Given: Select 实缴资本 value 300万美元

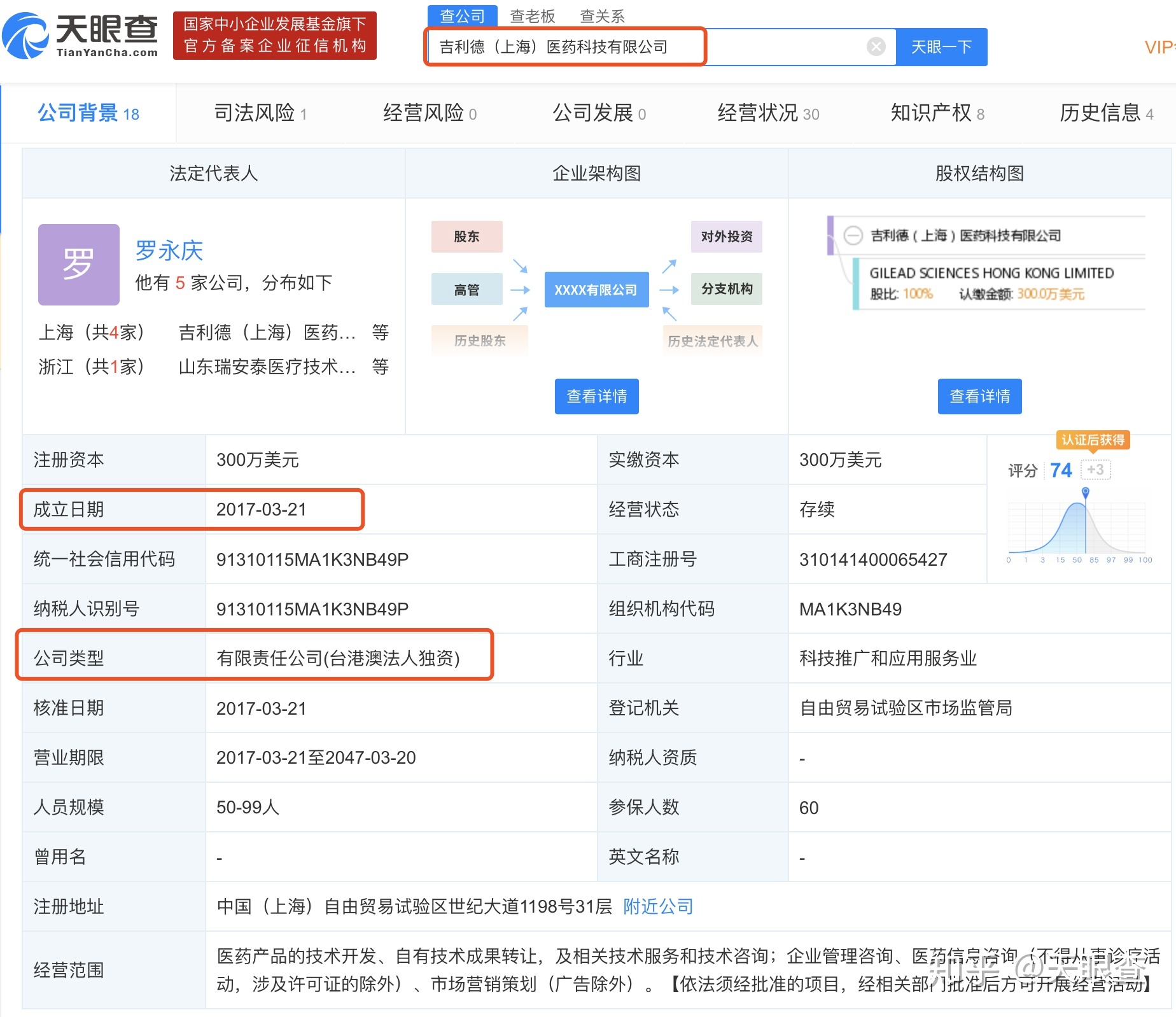Looking at the screenshot, I should pos(841,459).
